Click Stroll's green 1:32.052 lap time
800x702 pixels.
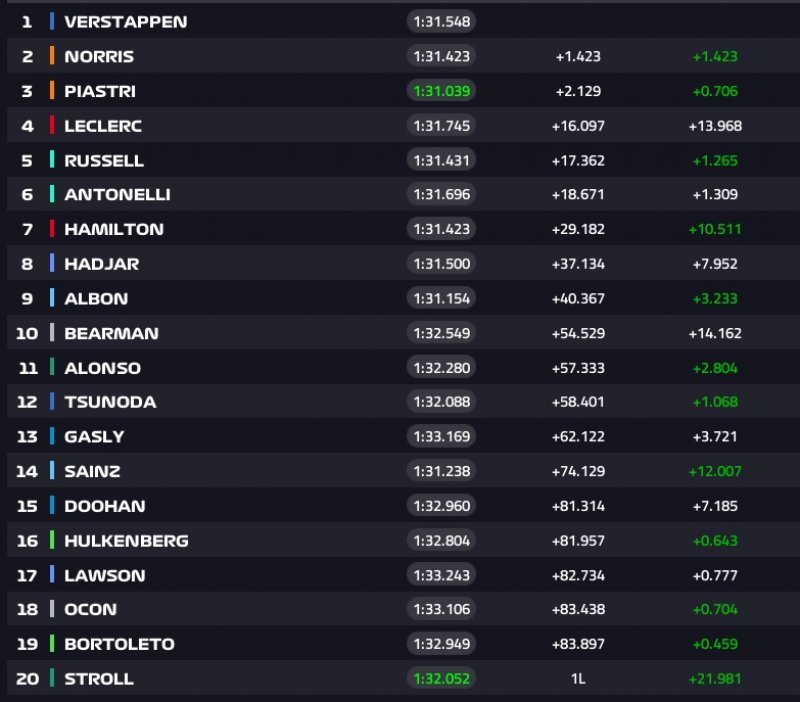[440, 678]
